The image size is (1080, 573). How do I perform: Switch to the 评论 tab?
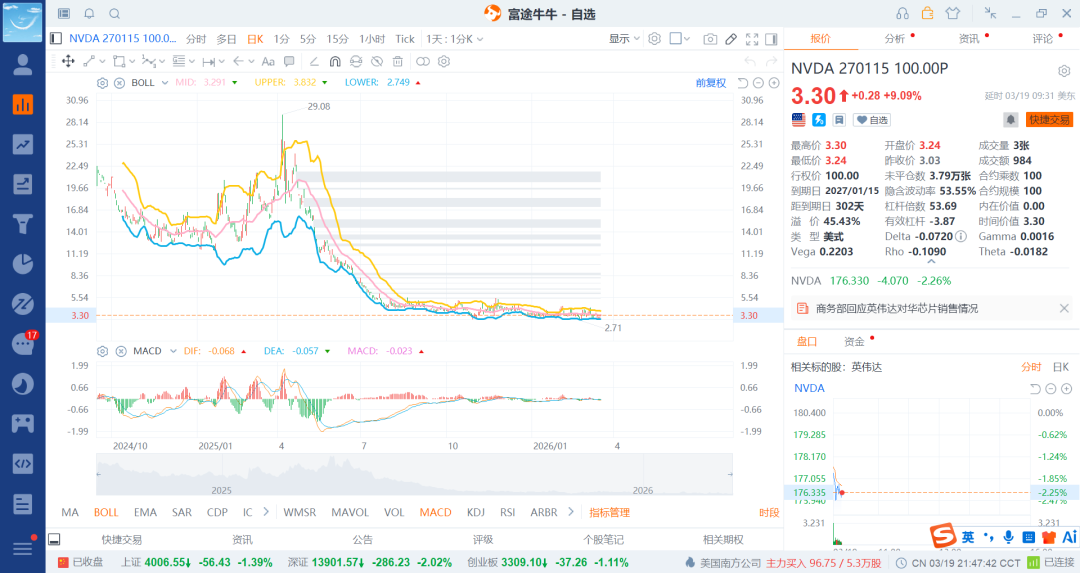(1043, 39)
